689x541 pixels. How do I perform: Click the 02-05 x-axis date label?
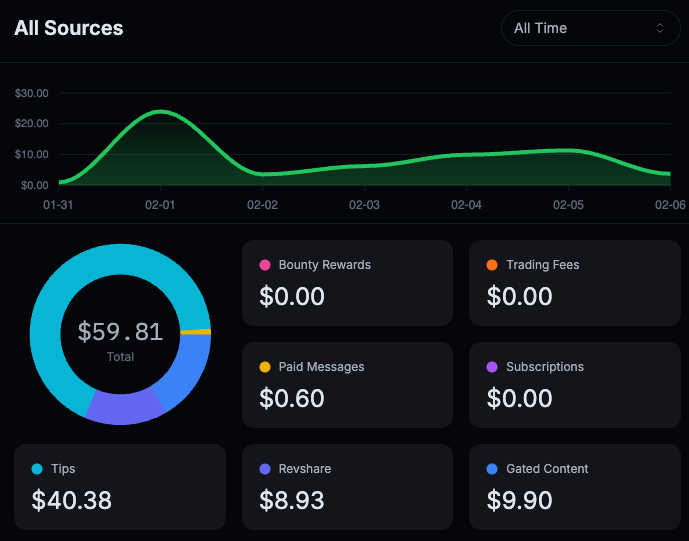click(568, 205)
